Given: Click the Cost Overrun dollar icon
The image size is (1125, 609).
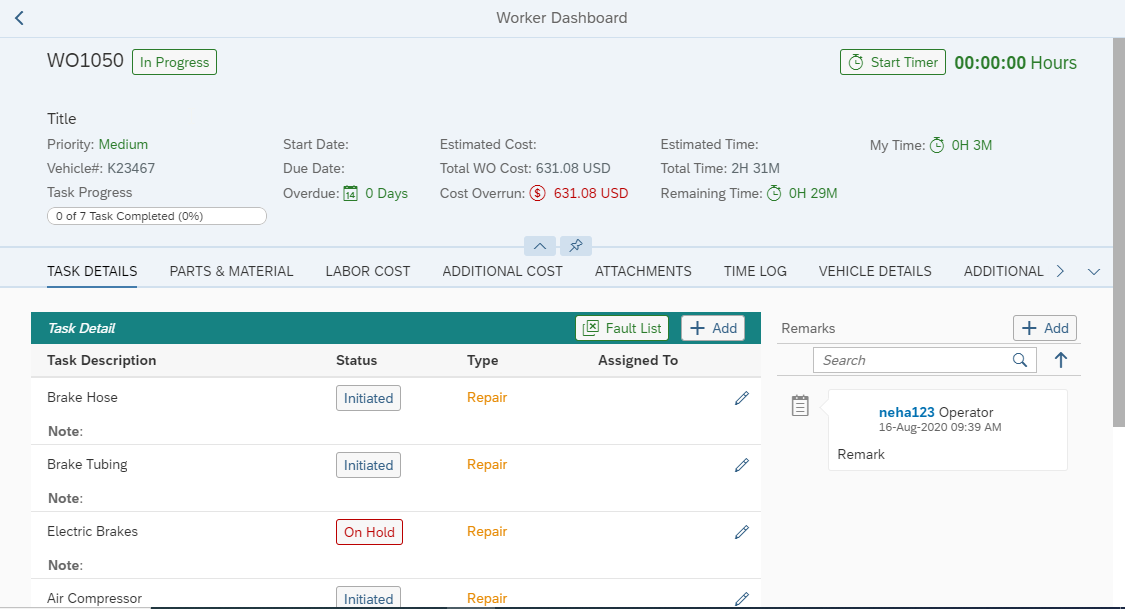Looking at the screenshot, I should click(x=537, y=193).
